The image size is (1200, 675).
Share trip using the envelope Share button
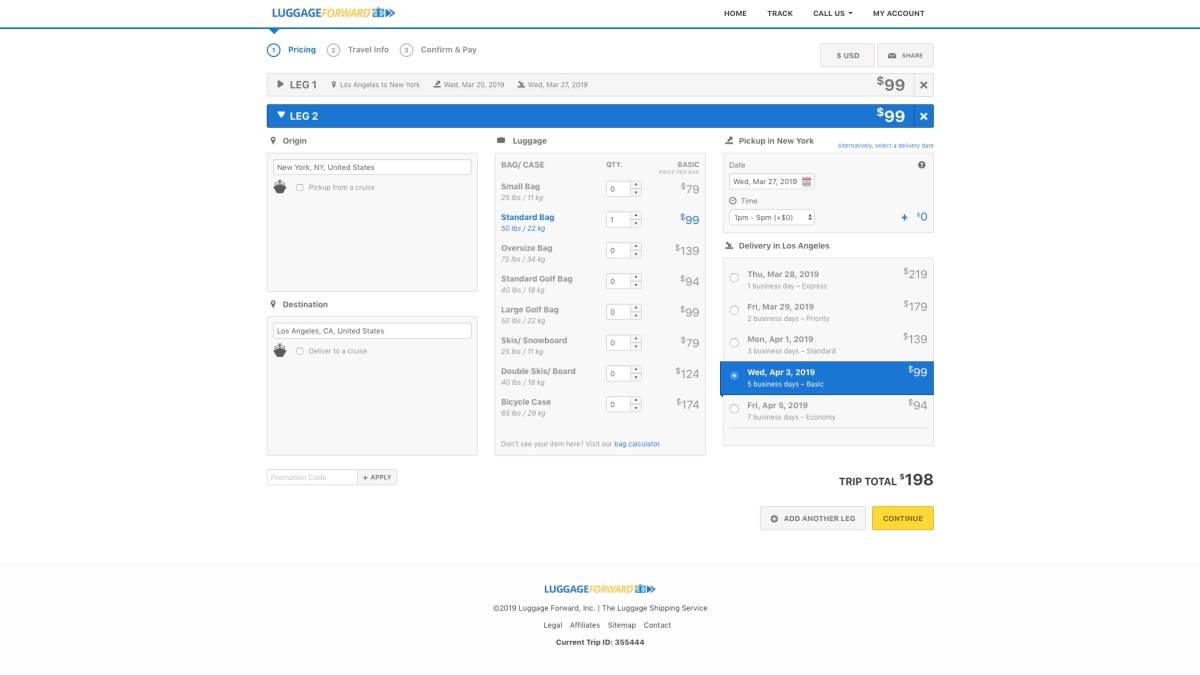click(x=906, y=55)
